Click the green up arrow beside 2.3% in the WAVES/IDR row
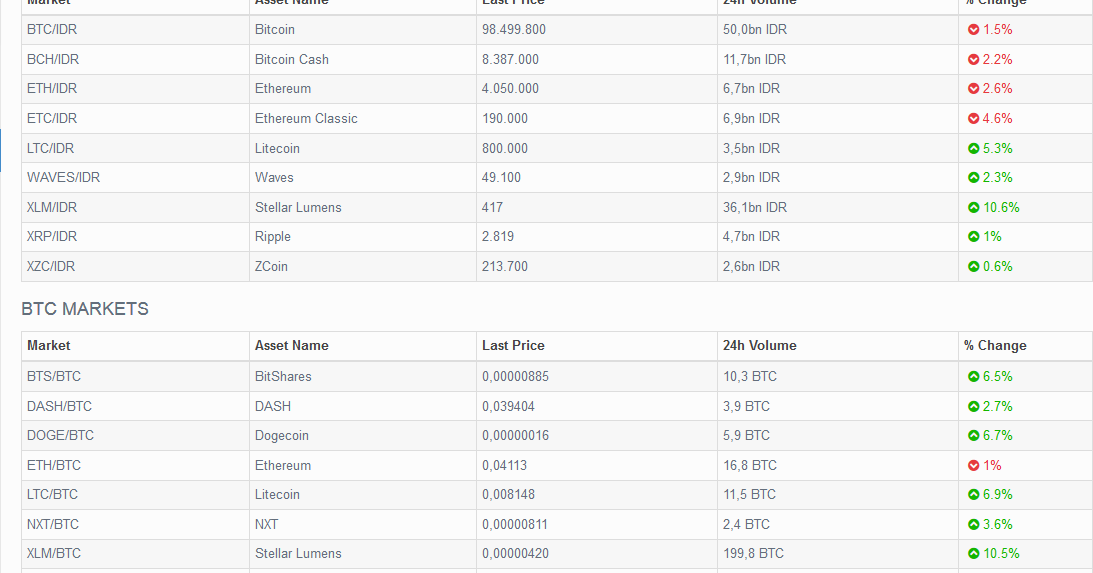The image size is (1093, 573). 974,178
